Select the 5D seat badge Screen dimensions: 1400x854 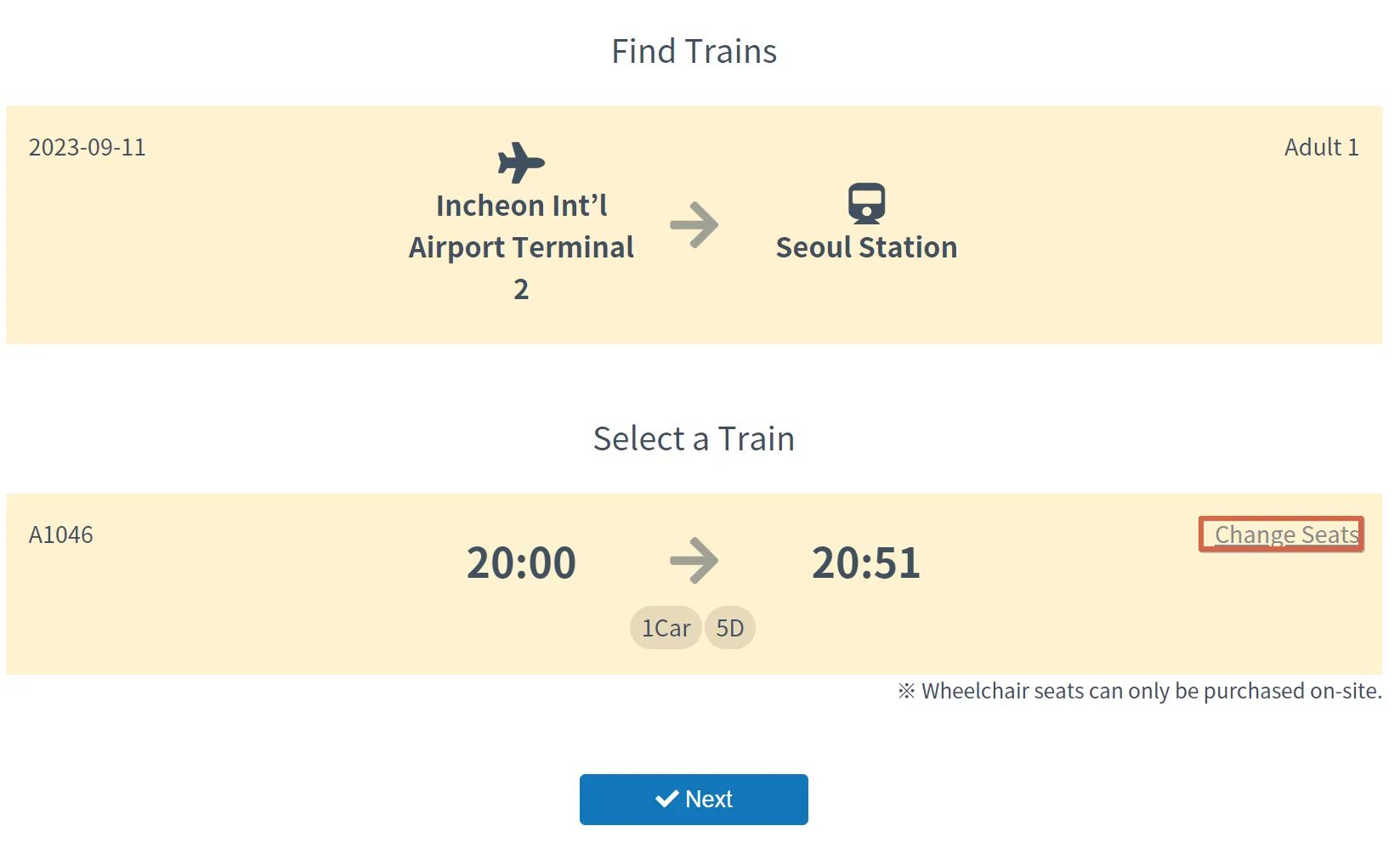click(x=729, y=628)
